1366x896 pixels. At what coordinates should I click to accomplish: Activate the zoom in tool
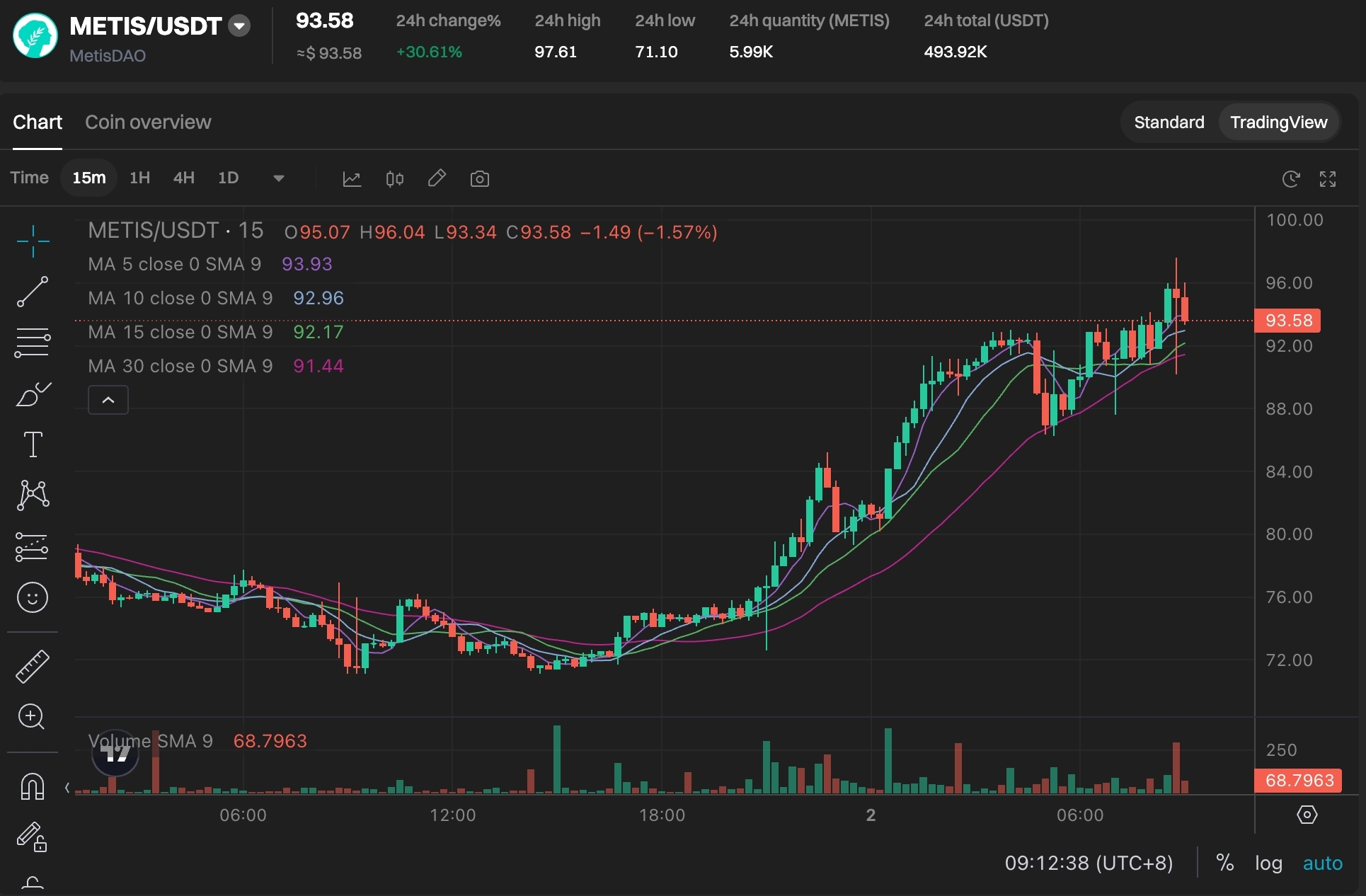click(33, 717)
